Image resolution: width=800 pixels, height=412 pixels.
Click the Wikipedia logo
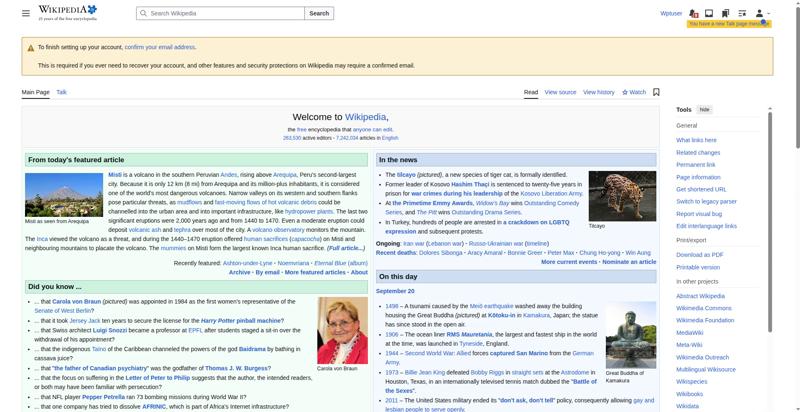[67, 13]
